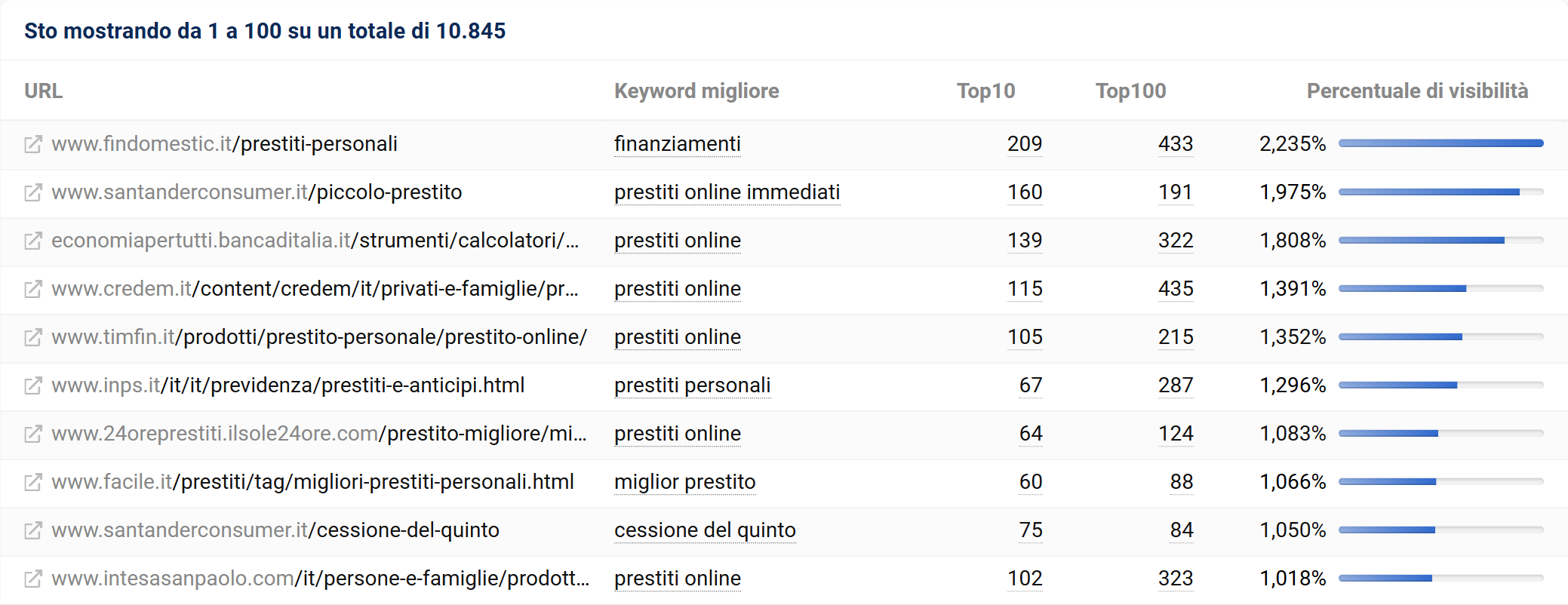Open the 'cessione del quinto' keyword link
The image size is (1568, 605).
point(705,530)
